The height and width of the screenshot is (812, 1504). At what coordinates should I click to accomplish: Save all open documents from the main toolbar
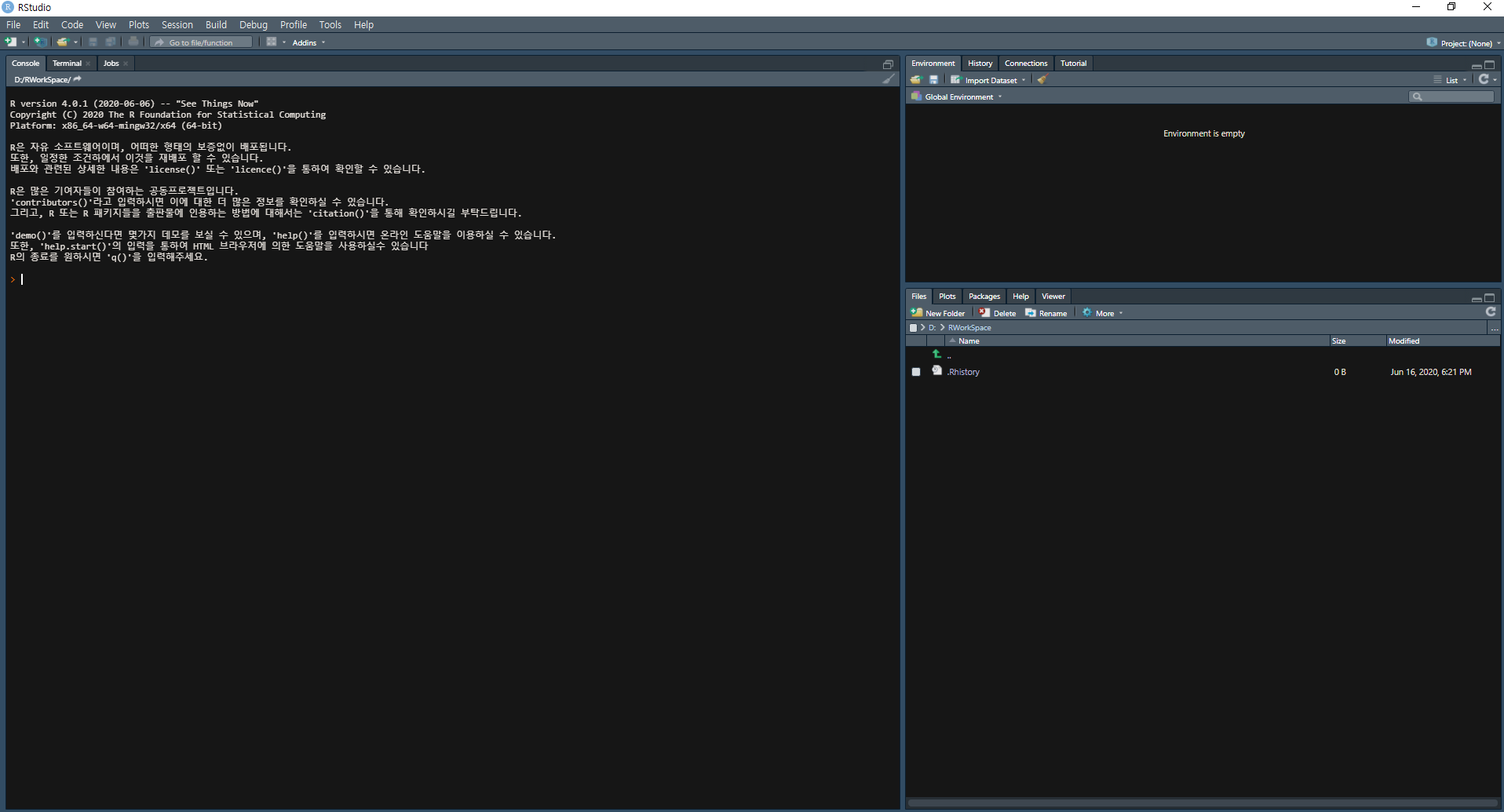pos(111,42)
